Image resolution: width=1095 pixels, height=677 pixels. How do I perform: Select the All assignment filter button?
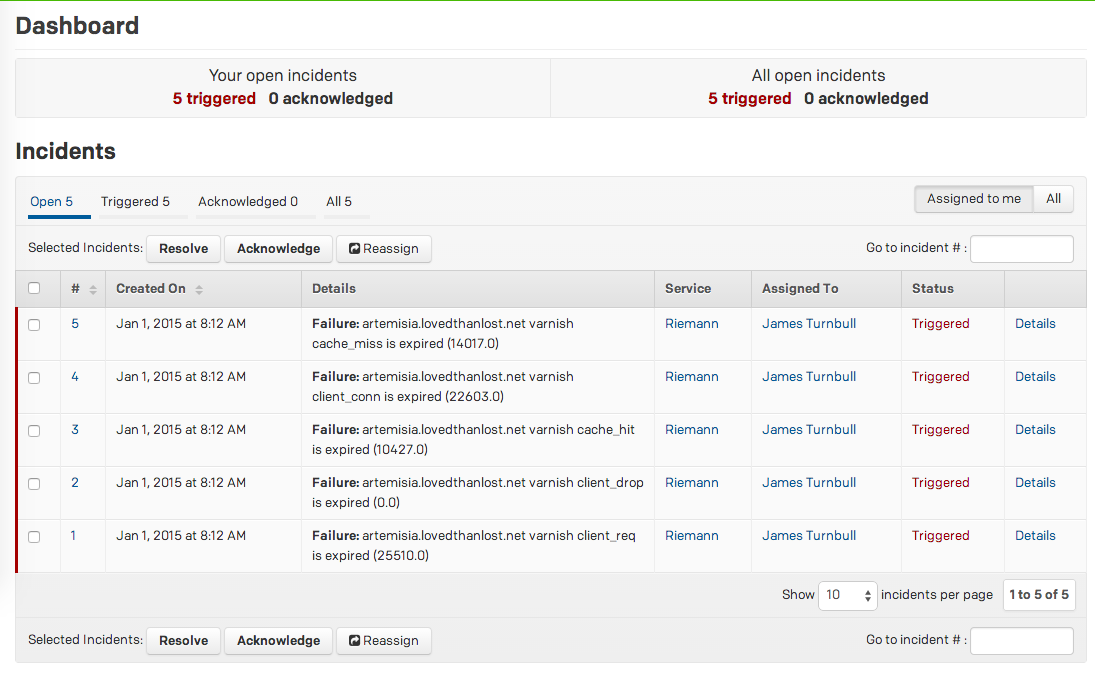(x=1053, y=199)
